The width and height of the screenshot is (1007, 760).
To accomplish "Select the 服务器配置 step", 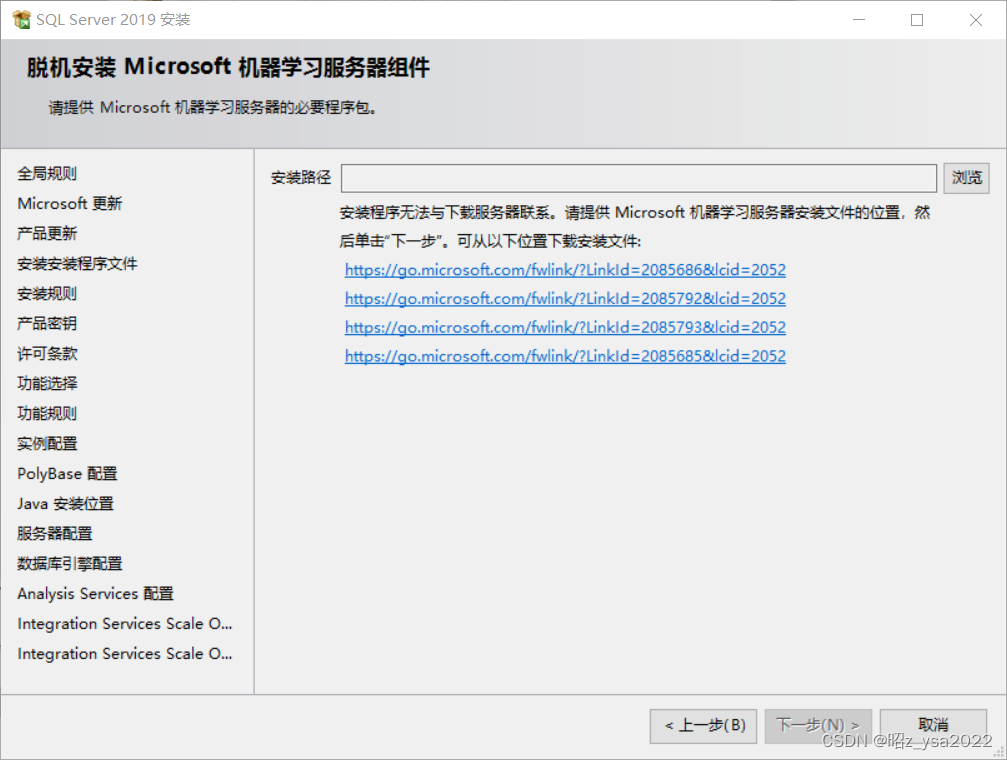I will (55, 534).
